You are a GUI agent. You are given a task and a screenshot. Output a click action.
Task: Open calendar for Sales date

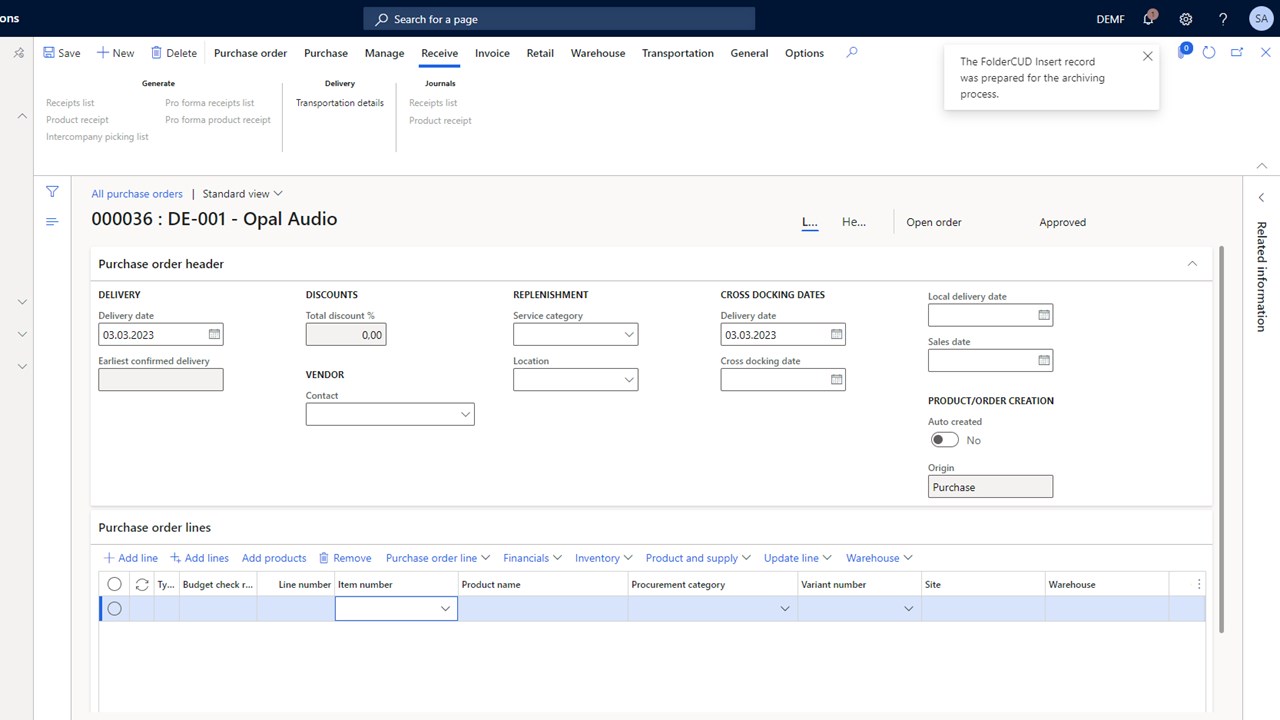point(1043,360)
